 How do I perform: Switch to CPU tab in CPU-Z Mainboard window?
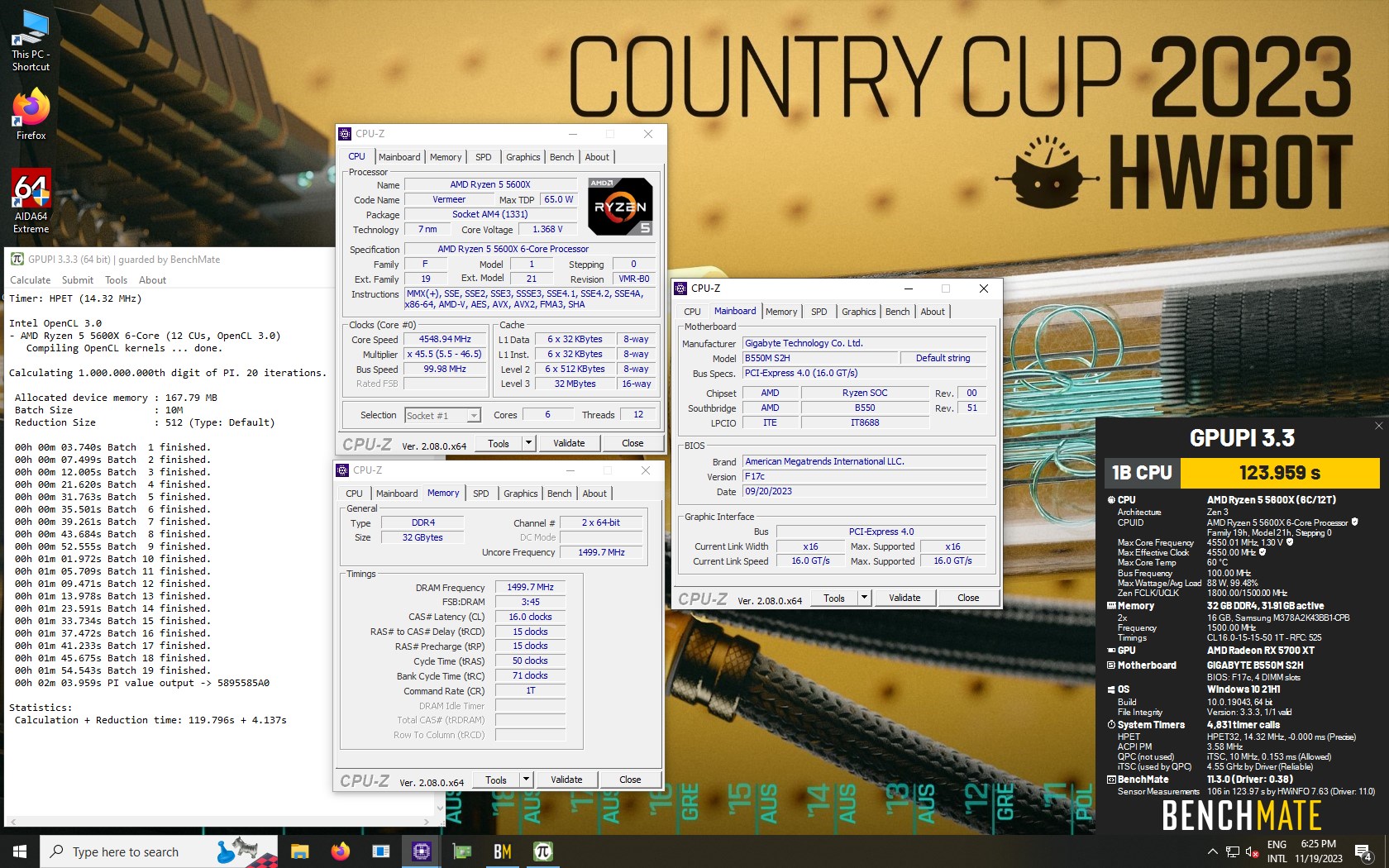[x=692, y=312]
